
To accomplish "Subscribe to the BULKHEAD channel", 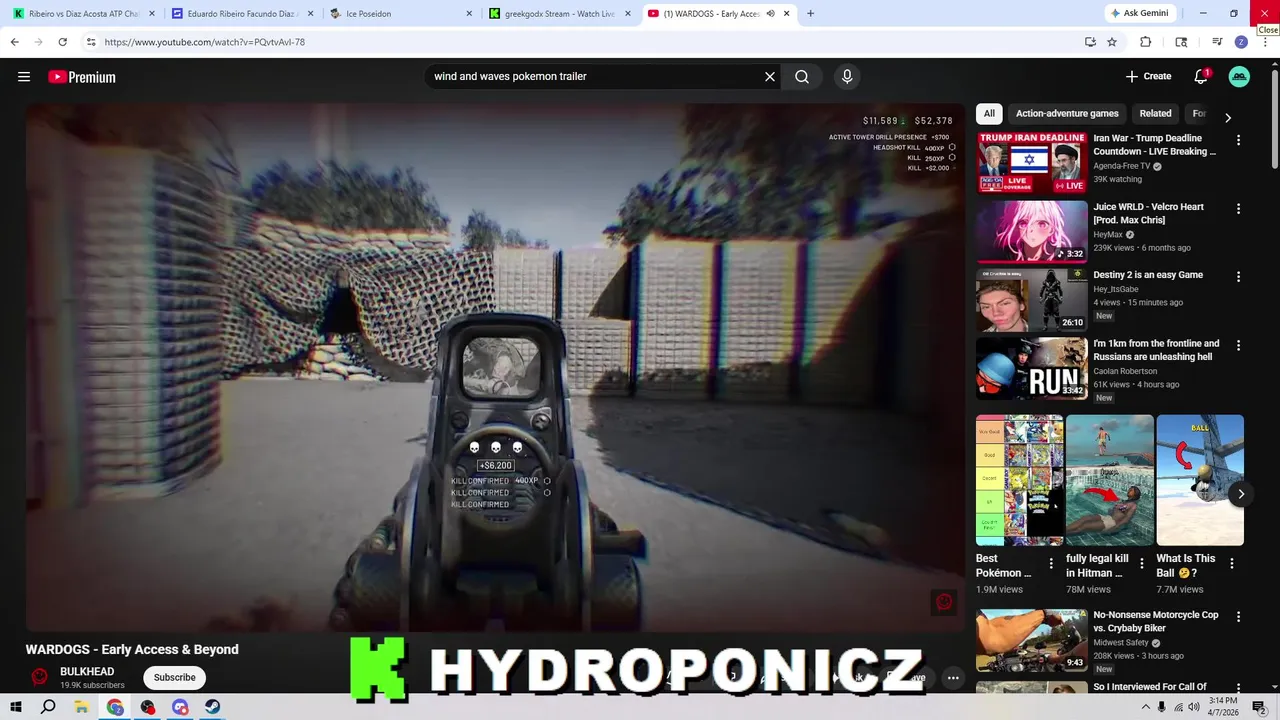I will point(175,678).
